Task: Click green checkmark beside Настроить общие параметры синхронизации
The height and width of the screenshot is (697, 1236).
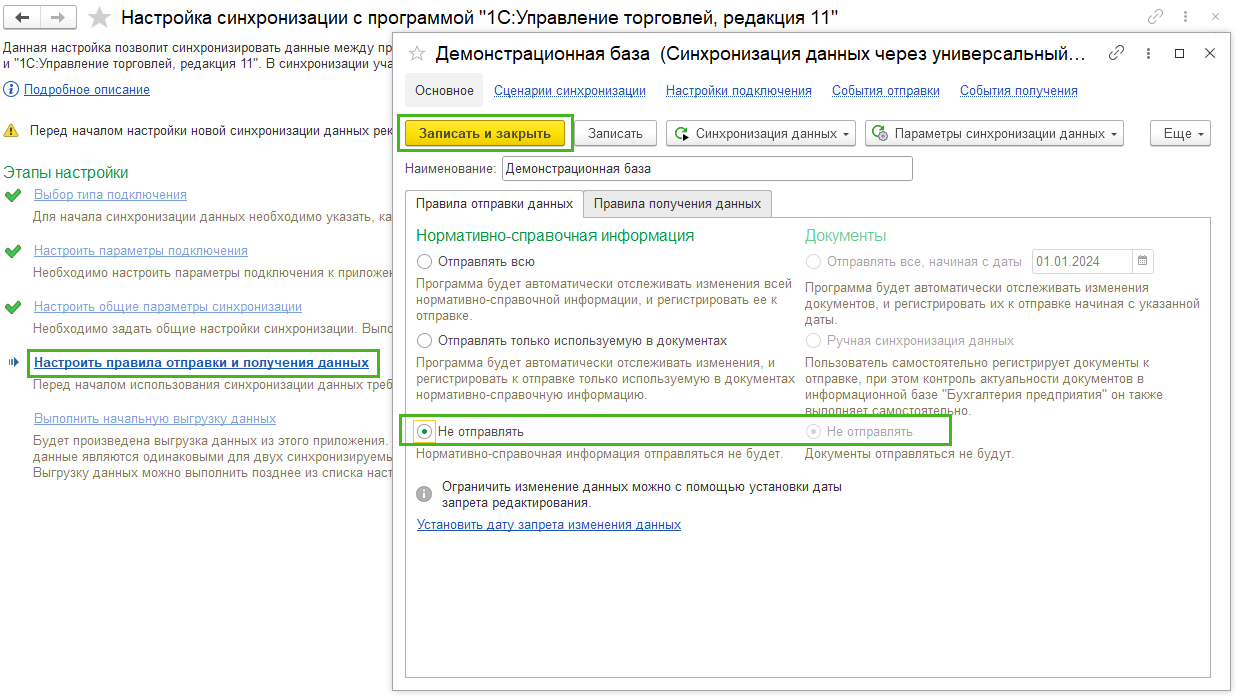Action: point(13,307)
